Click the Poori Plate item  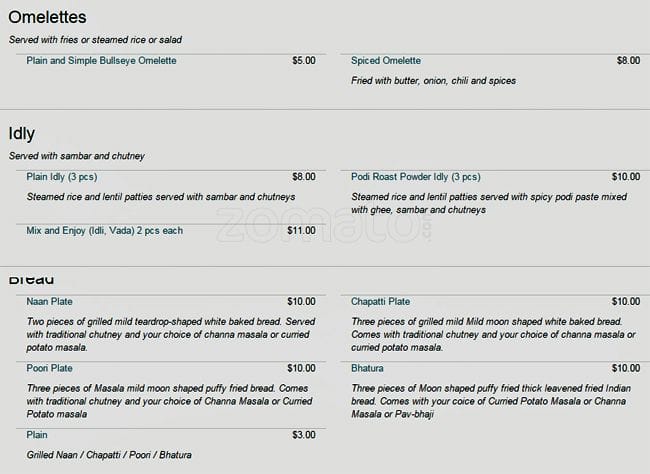[x=49, y=368]
